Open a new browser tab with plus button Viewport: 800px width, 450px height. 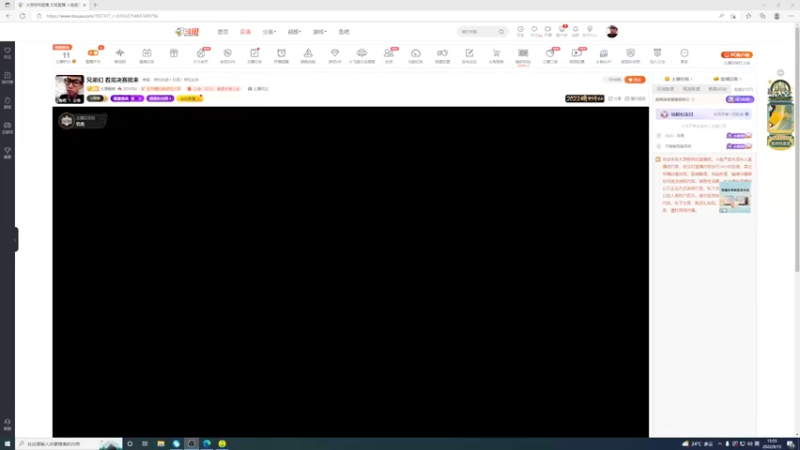click(95, 5)
